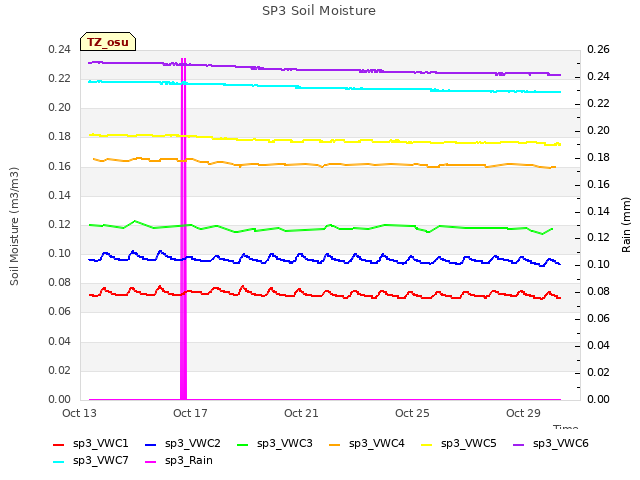Click the green sp3_VWC3 legend swatch

(243, 444)
